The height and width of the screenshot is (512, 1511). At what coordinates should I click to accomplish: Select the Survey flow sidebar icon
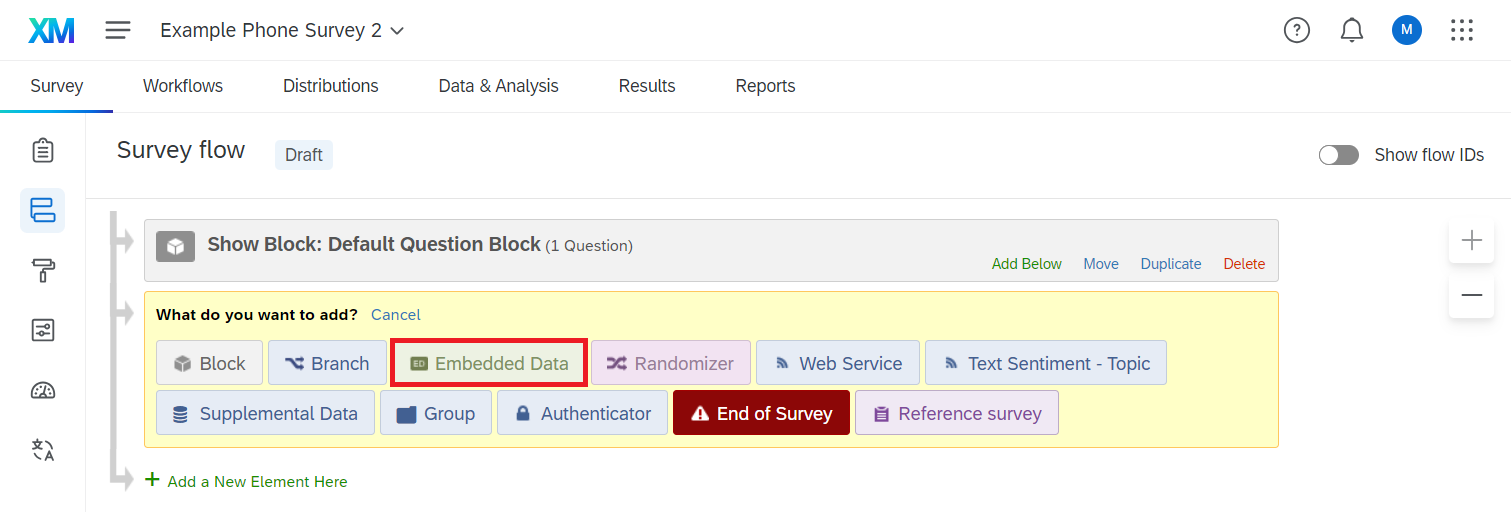coord(43,210)
